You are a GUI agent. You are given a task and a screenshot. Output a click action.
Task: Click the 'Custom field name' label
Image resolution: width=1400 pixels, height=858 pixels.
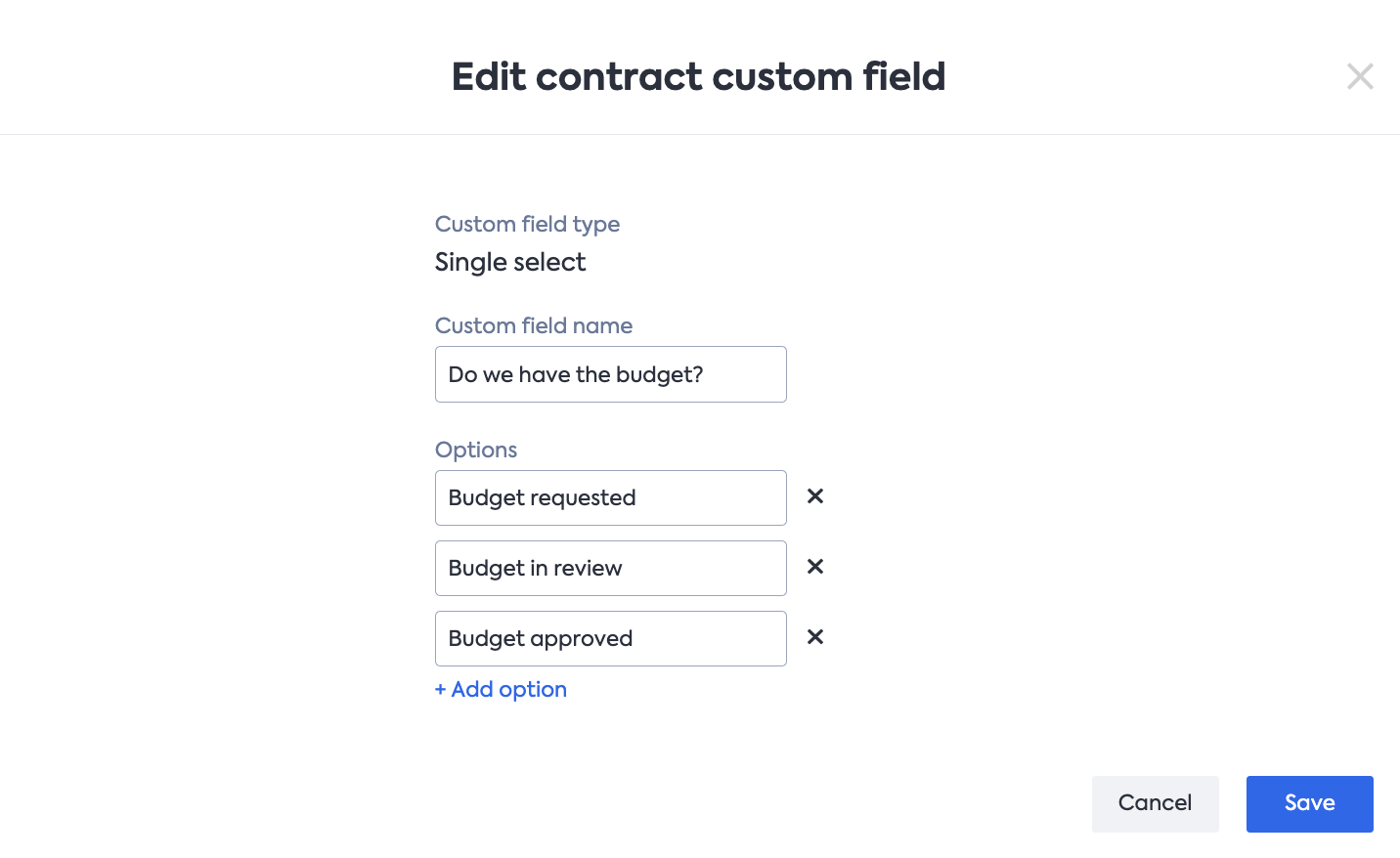534,326
